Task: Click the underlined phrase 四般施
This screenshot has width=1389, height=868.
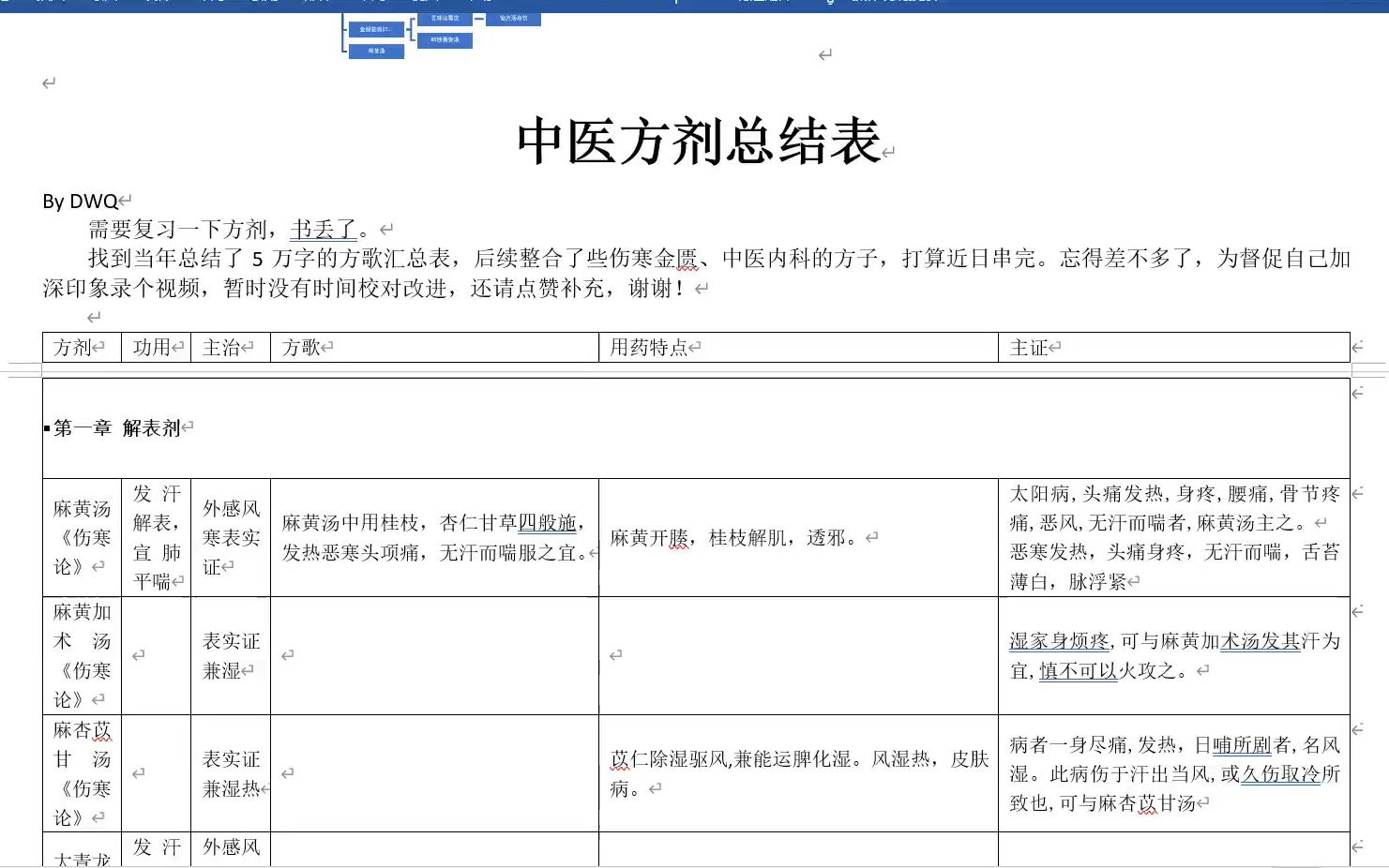Action: coord(547,523)
